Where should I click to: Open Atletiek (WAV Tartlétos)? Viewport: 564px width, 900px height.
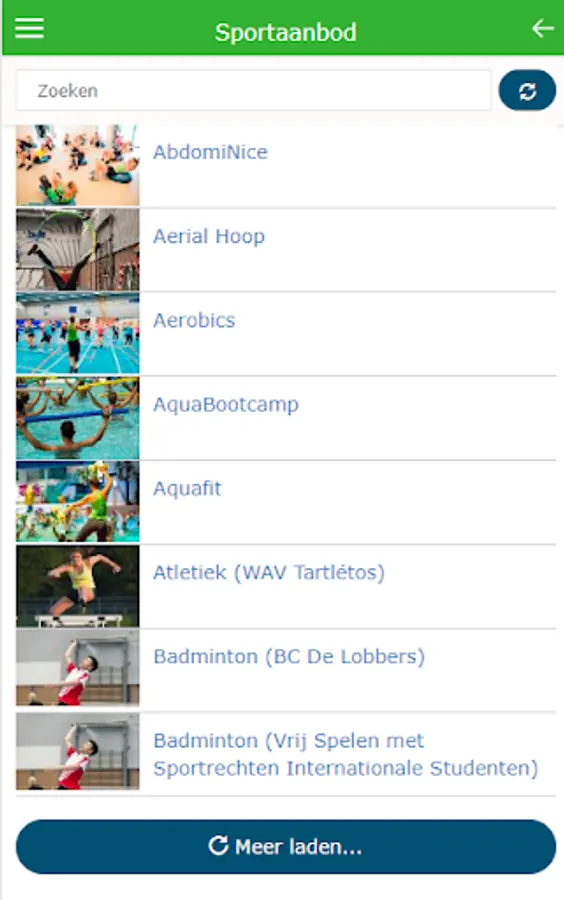coord(269,573)
